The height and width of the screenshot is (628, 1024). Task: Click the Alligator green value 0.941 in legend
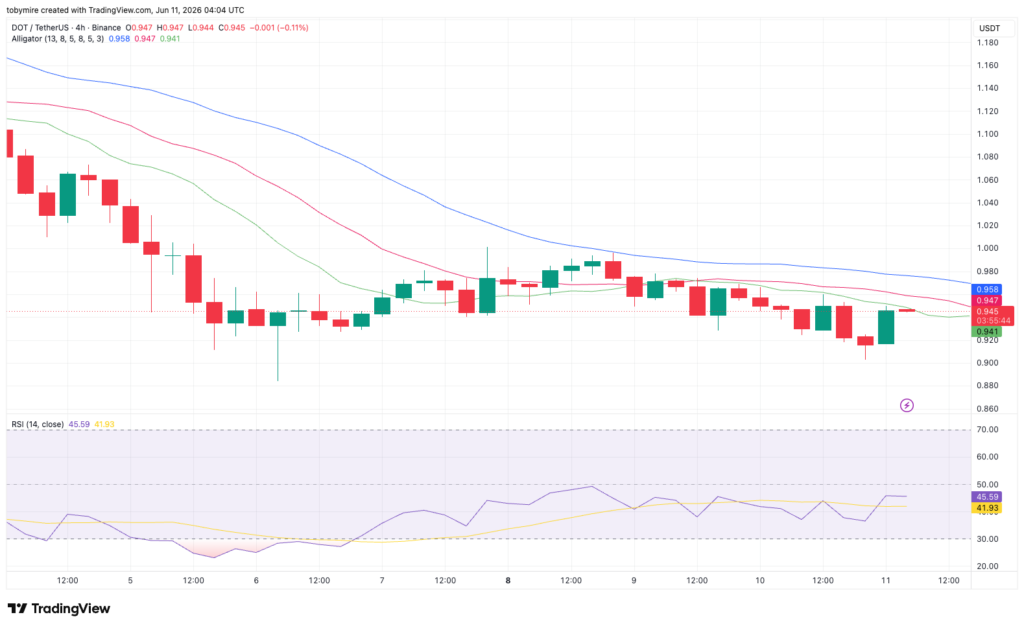tap(170, 39)
